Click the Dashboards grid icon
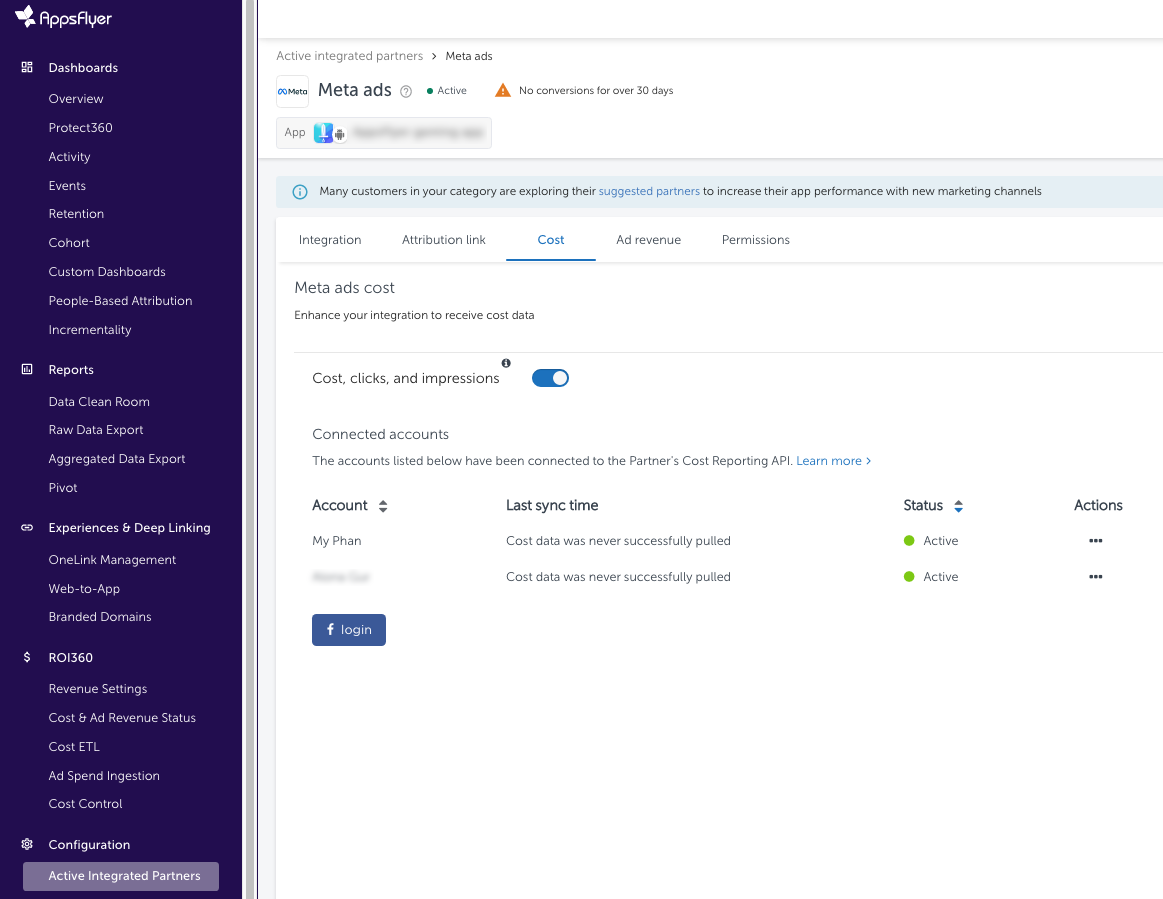Image resolution: width=1163 pixels, height=899 pixels. coord(27,68)
